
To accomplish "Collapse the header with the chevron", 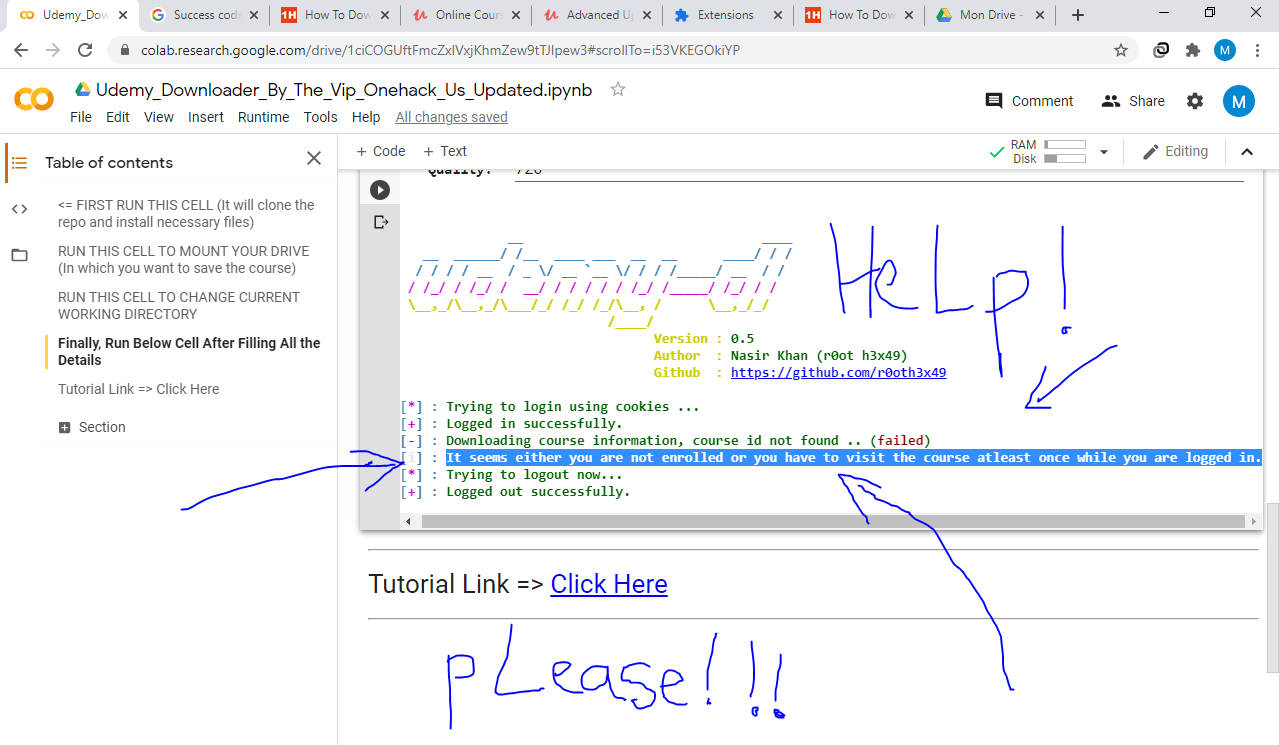I will click(1247, 152).
